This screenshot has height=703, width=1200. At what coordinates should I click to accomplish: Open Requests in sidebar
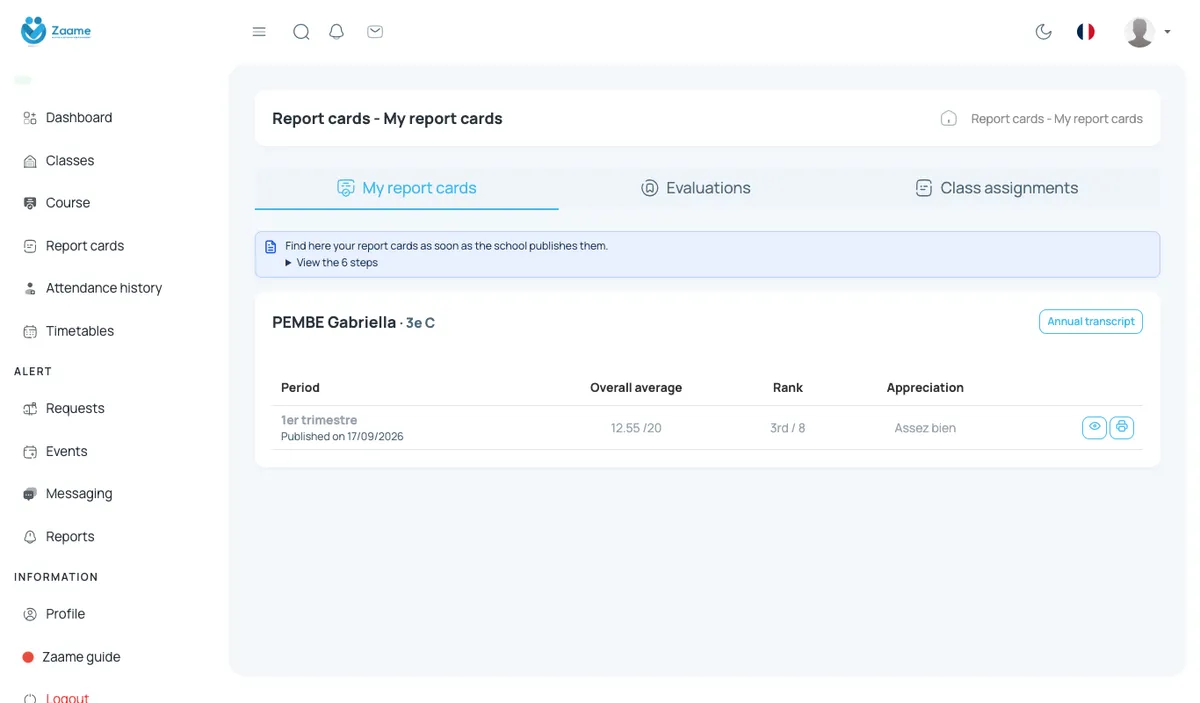(64, 409)
